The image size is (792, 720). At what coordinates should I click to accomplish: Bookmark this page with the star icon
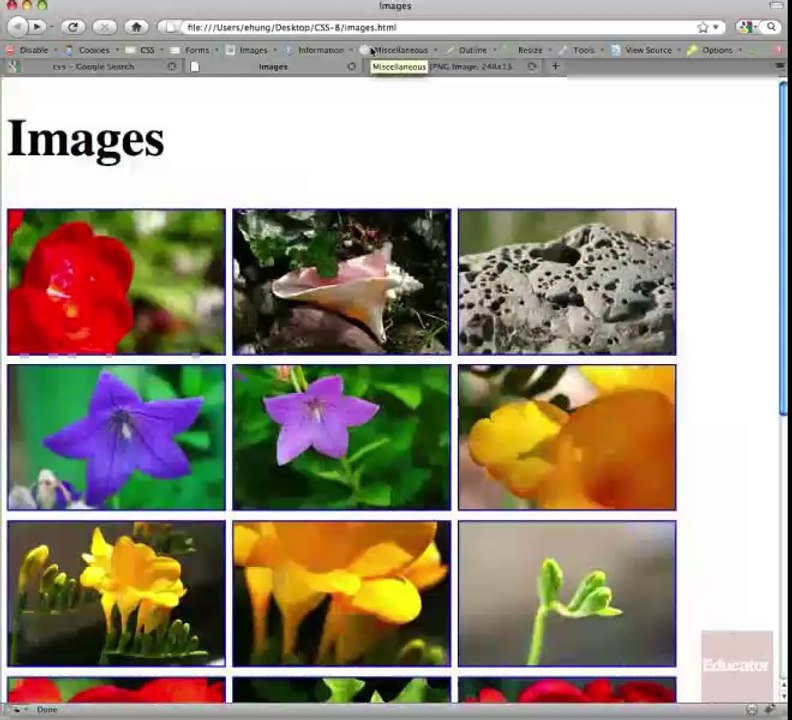[703, 27]
